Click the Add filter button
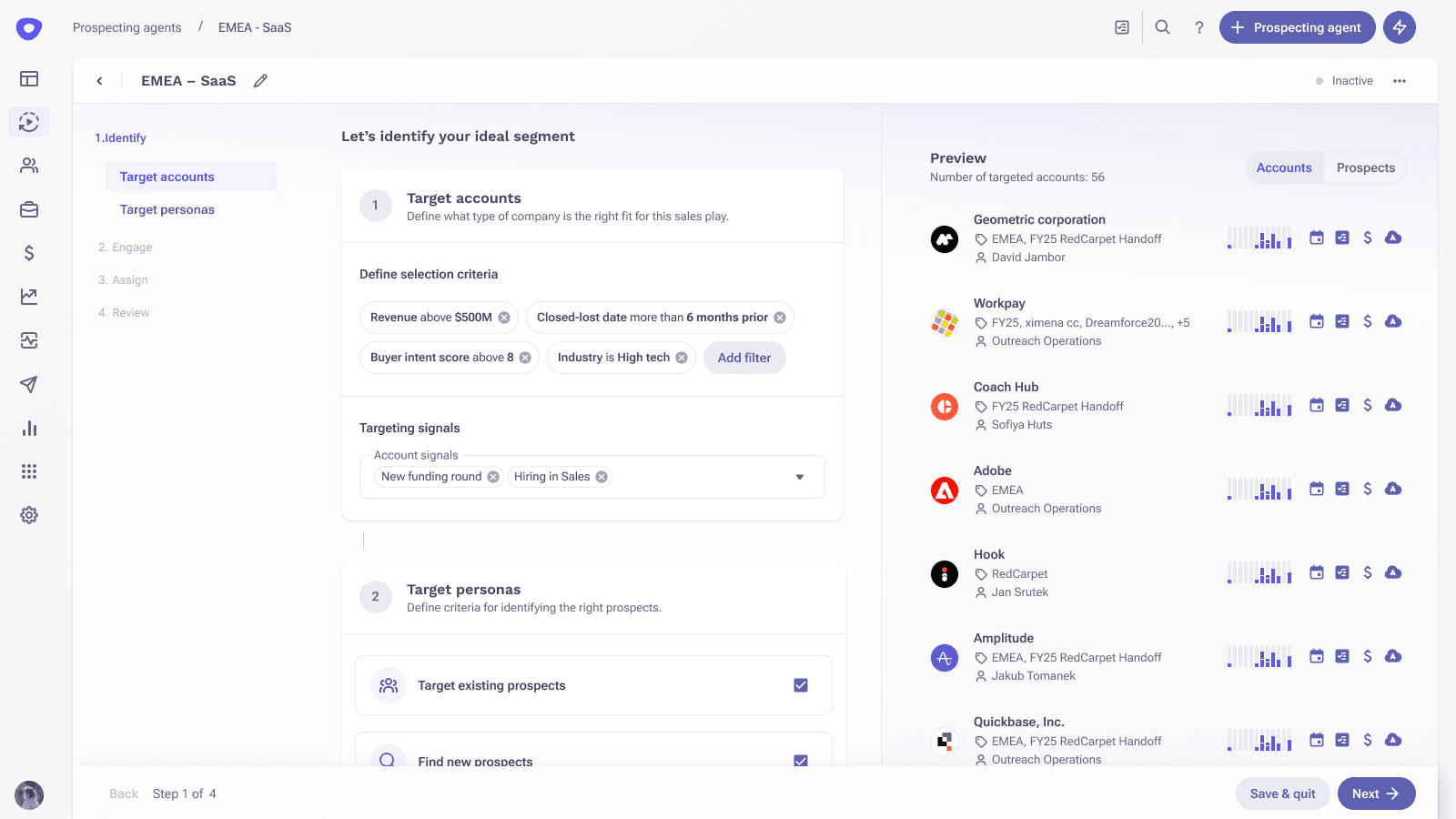Image resolution: width=1456 pixels, height=819 pixels. click(743, 358)
